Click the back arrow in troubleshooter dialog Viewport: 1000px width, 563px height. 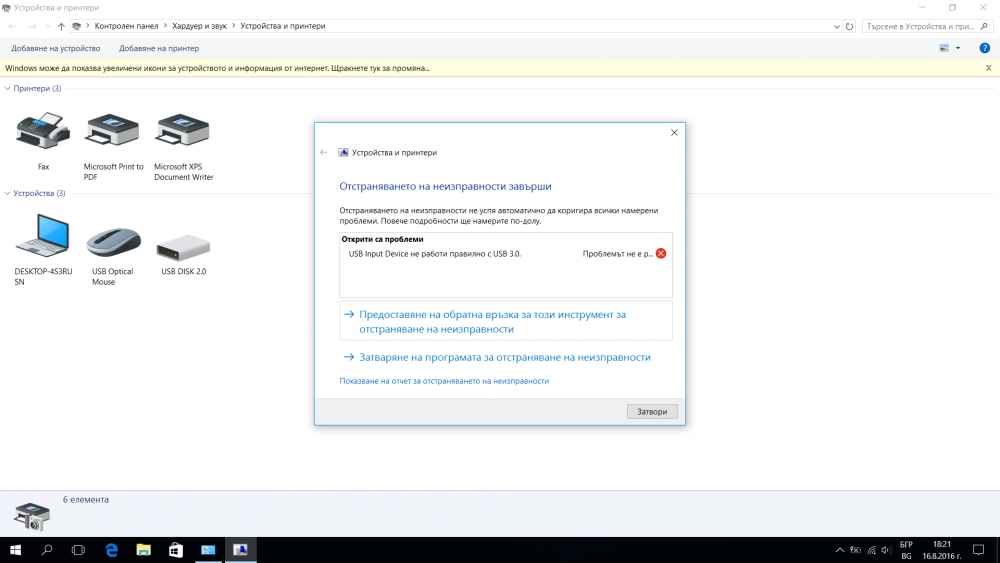pyautogui.click(x=324, y=152)
